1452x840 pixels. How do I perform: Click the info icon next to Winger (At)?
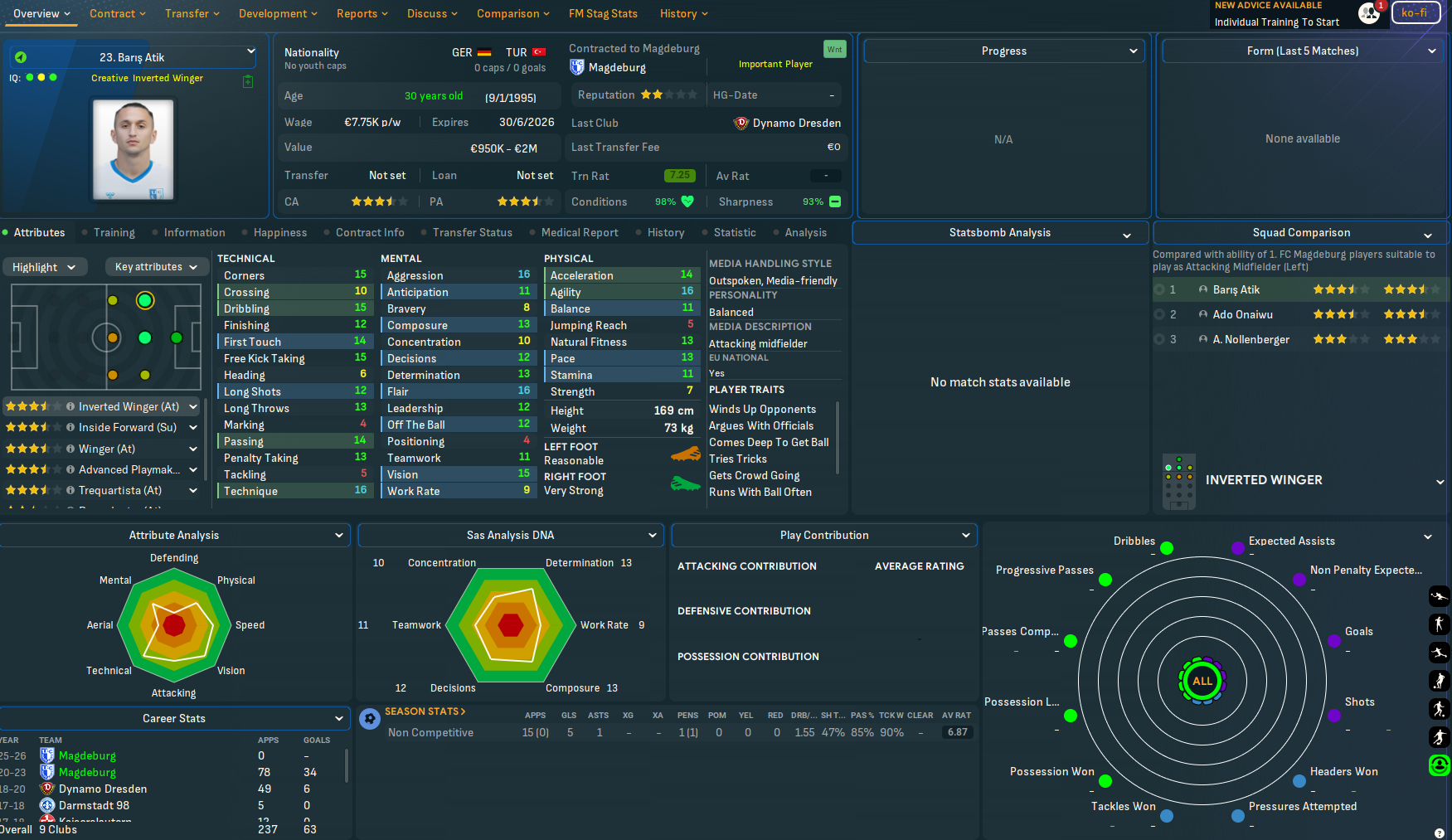(x=70, y=449)
